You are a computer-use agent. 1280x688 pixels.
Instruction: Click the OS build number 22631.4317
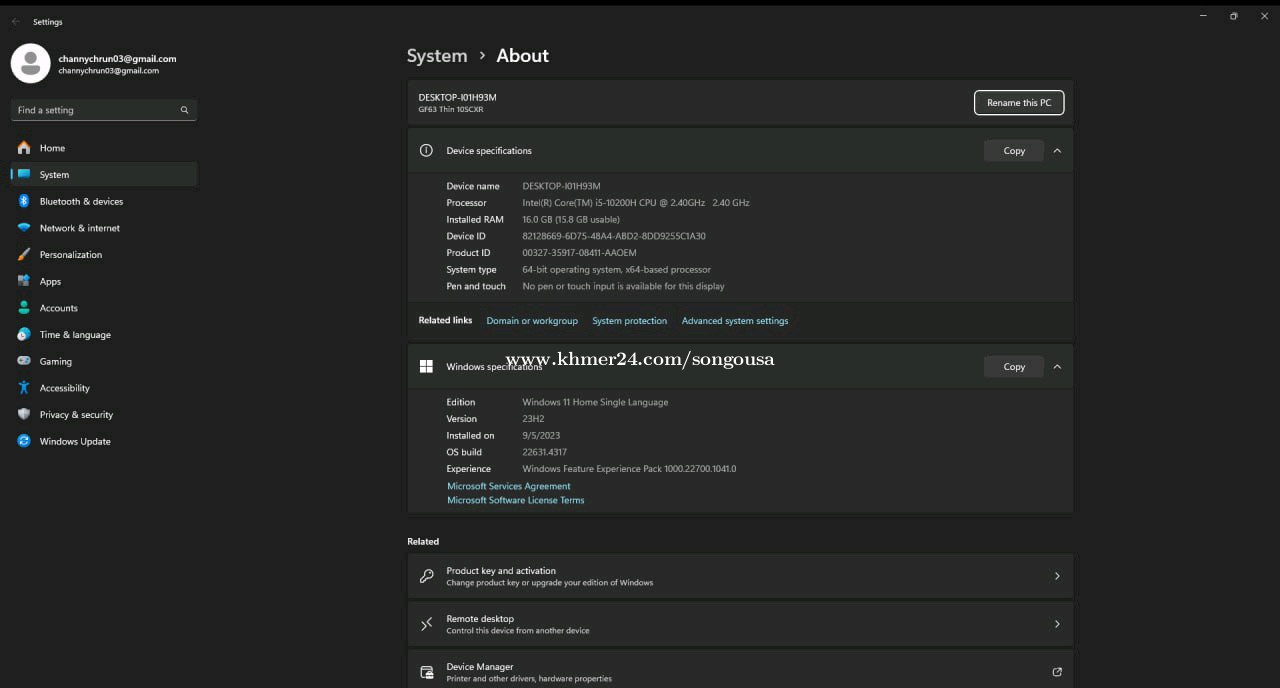pyautogui.click(x=544, y=452)
